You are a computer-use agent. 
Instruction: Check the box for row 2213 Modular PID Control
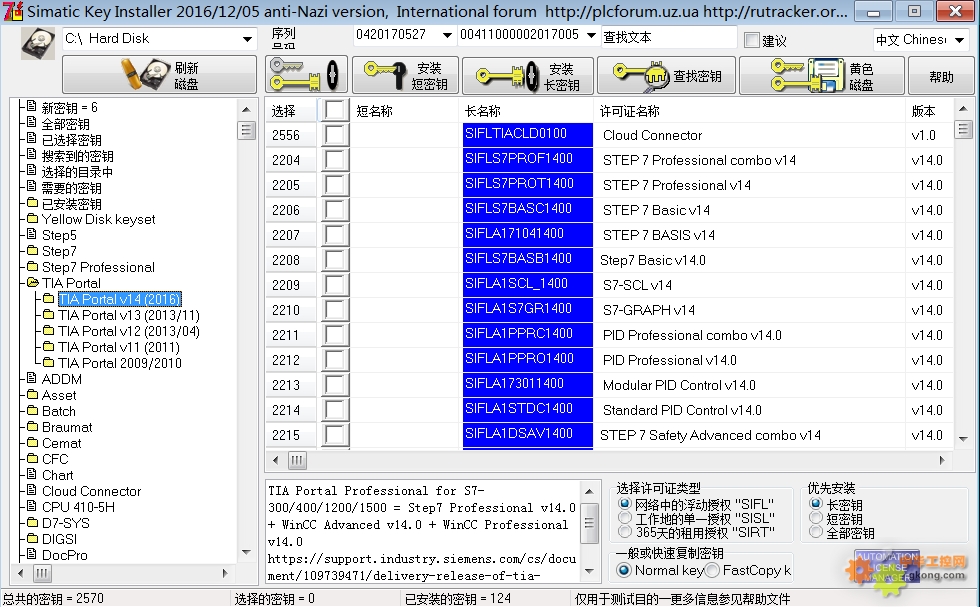(x=335, y=385)
